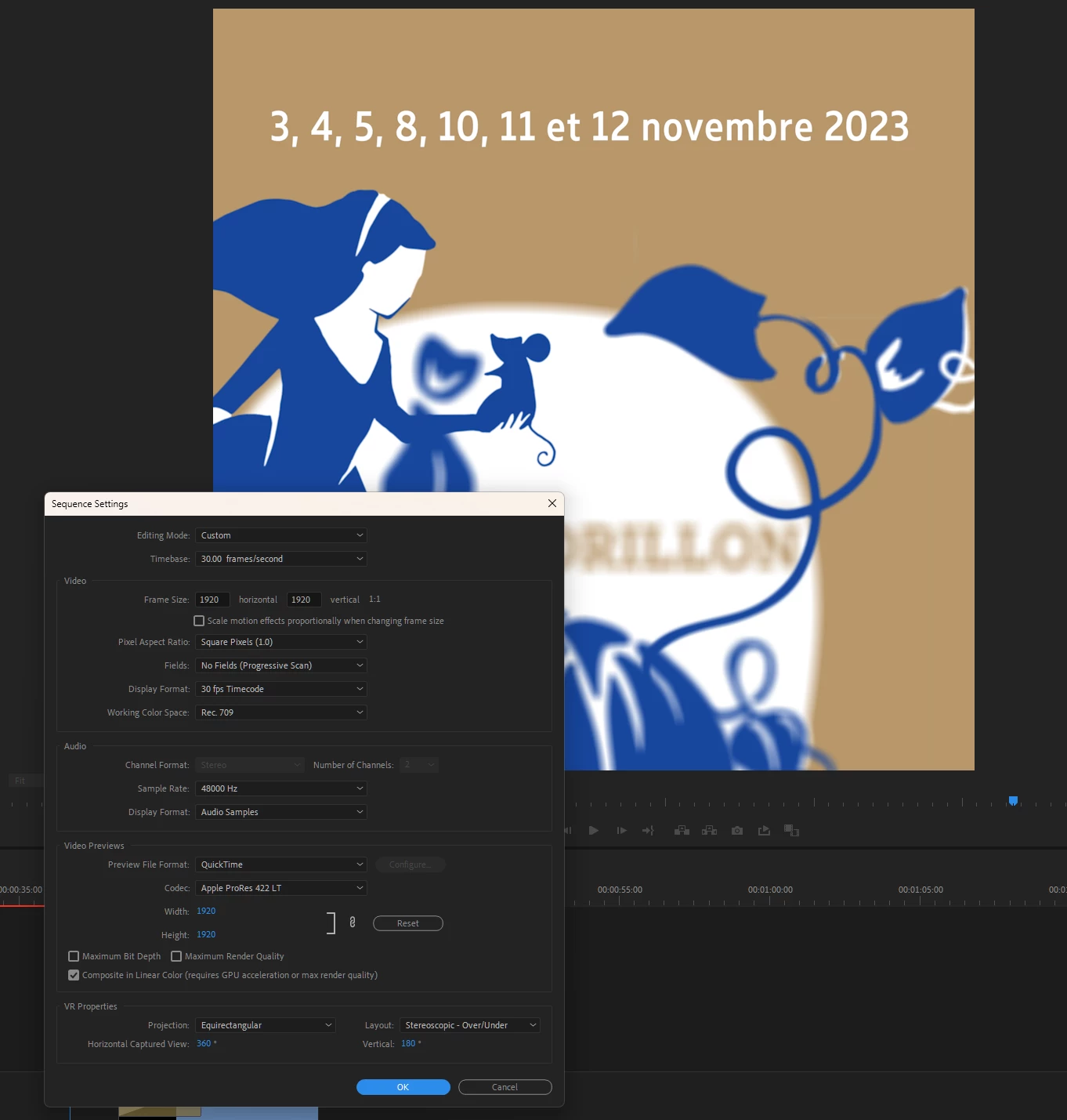
Task: Click the Extract button icon
Action: (709, 830)
